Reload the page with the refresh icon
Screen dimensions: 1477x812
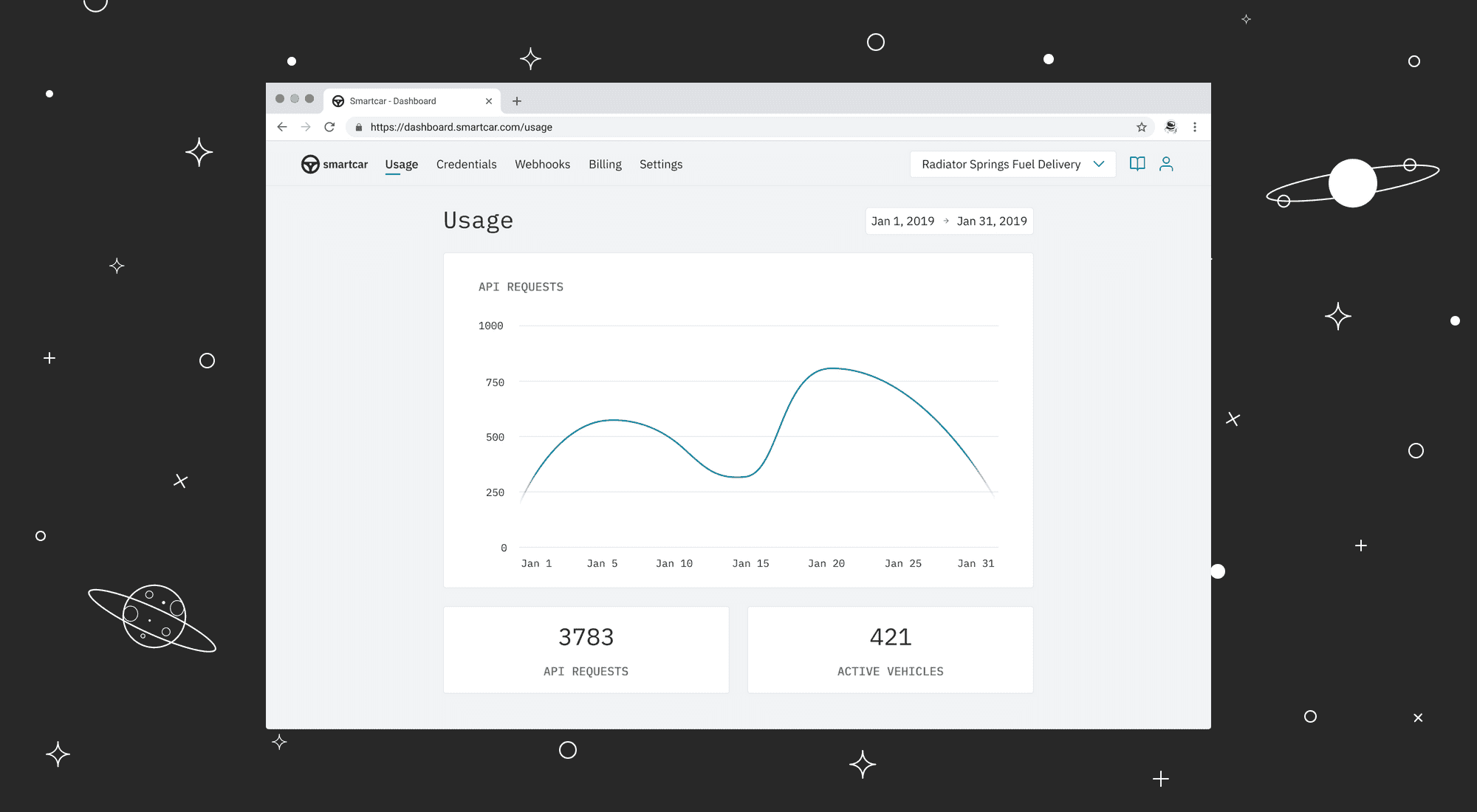pos(329,127)
